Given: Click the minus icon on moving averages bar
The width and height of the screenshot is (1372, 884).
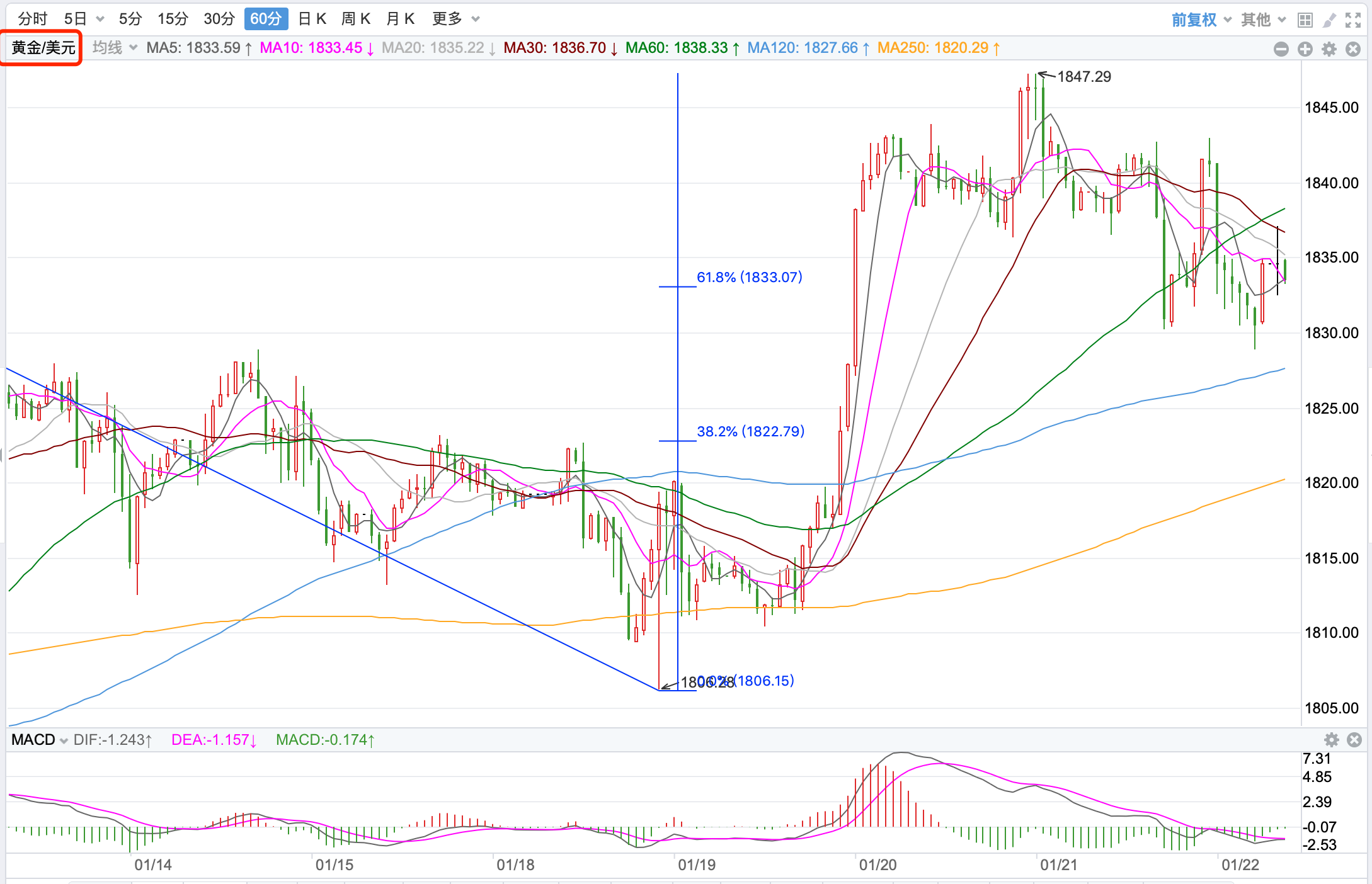Looking at the screenshot, I should [1281, 49].
